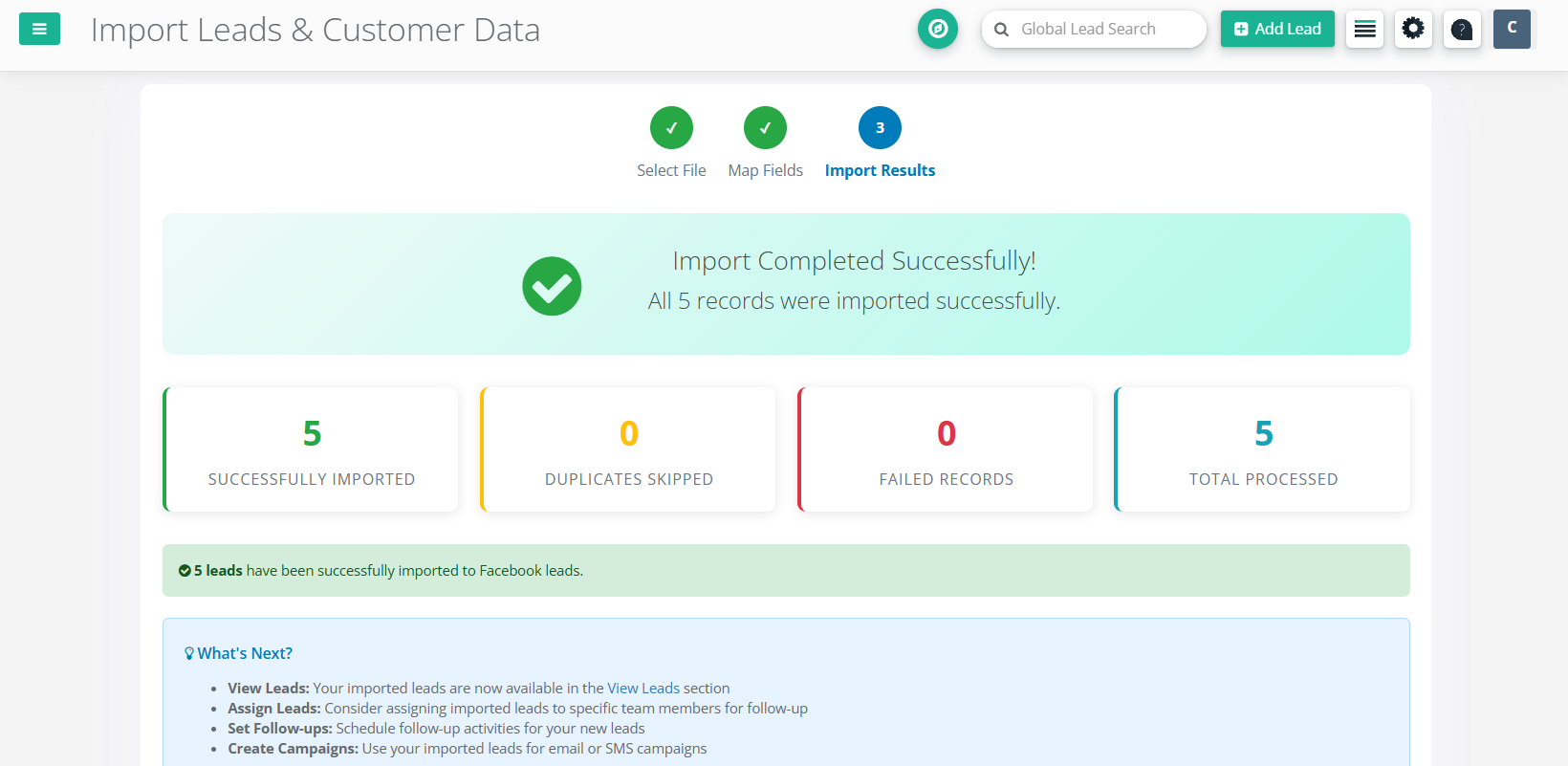The image size is (1568, 766).
Task: Click the Failed Records stat card
Action: point(946,449)
